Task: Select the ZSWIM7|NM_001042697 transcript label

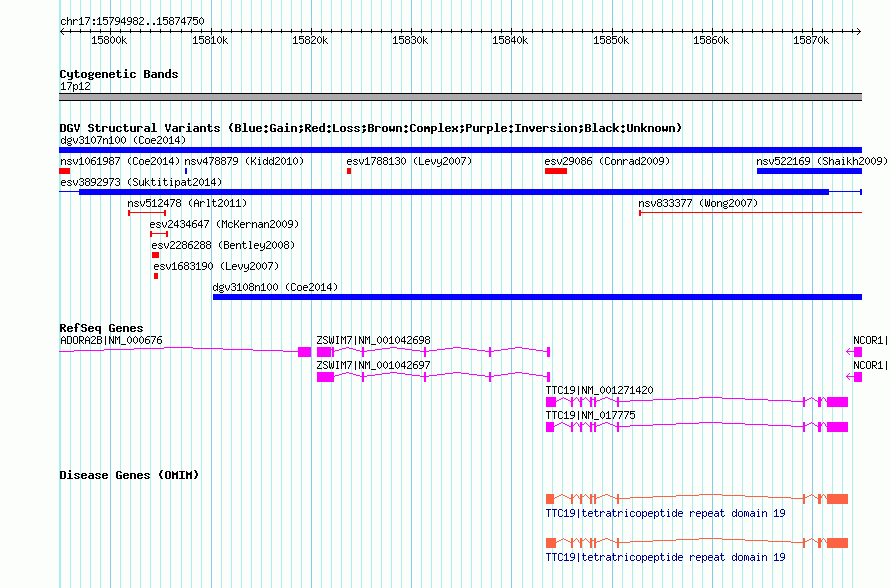Action: click(373, 366)
